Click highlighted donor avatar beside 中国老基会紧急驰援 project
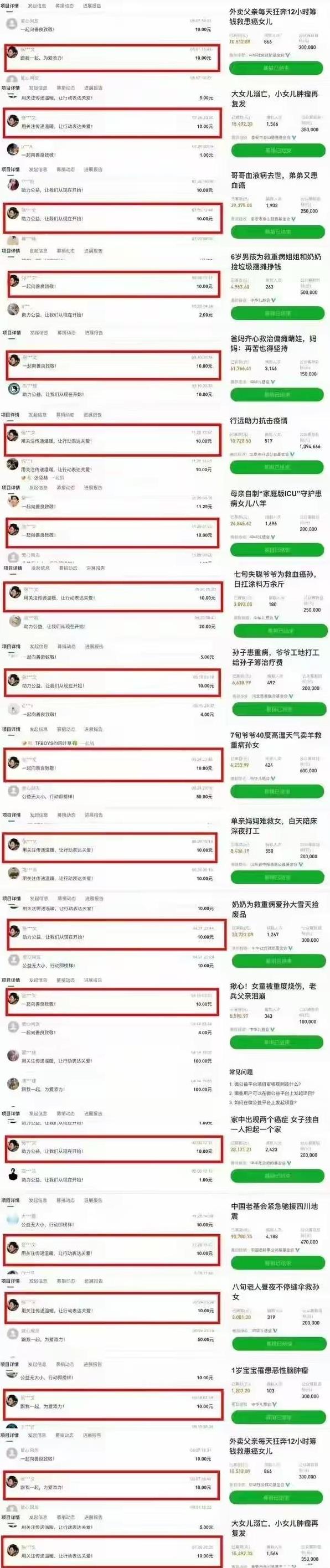330x1568 pixels. pos(12,1247)
